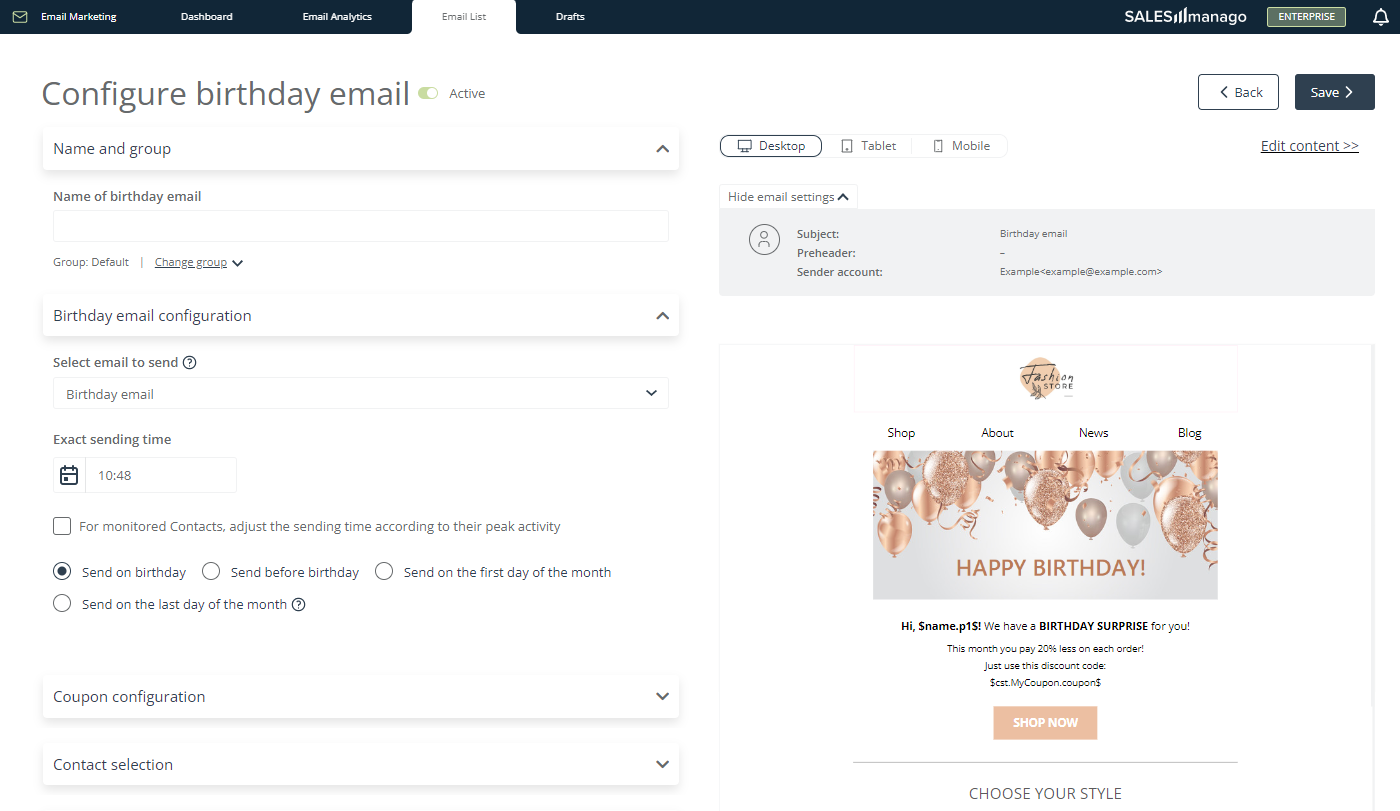Open the Email Analytics tab
The width and height of the screenshot is (1400, 811).
337,17
